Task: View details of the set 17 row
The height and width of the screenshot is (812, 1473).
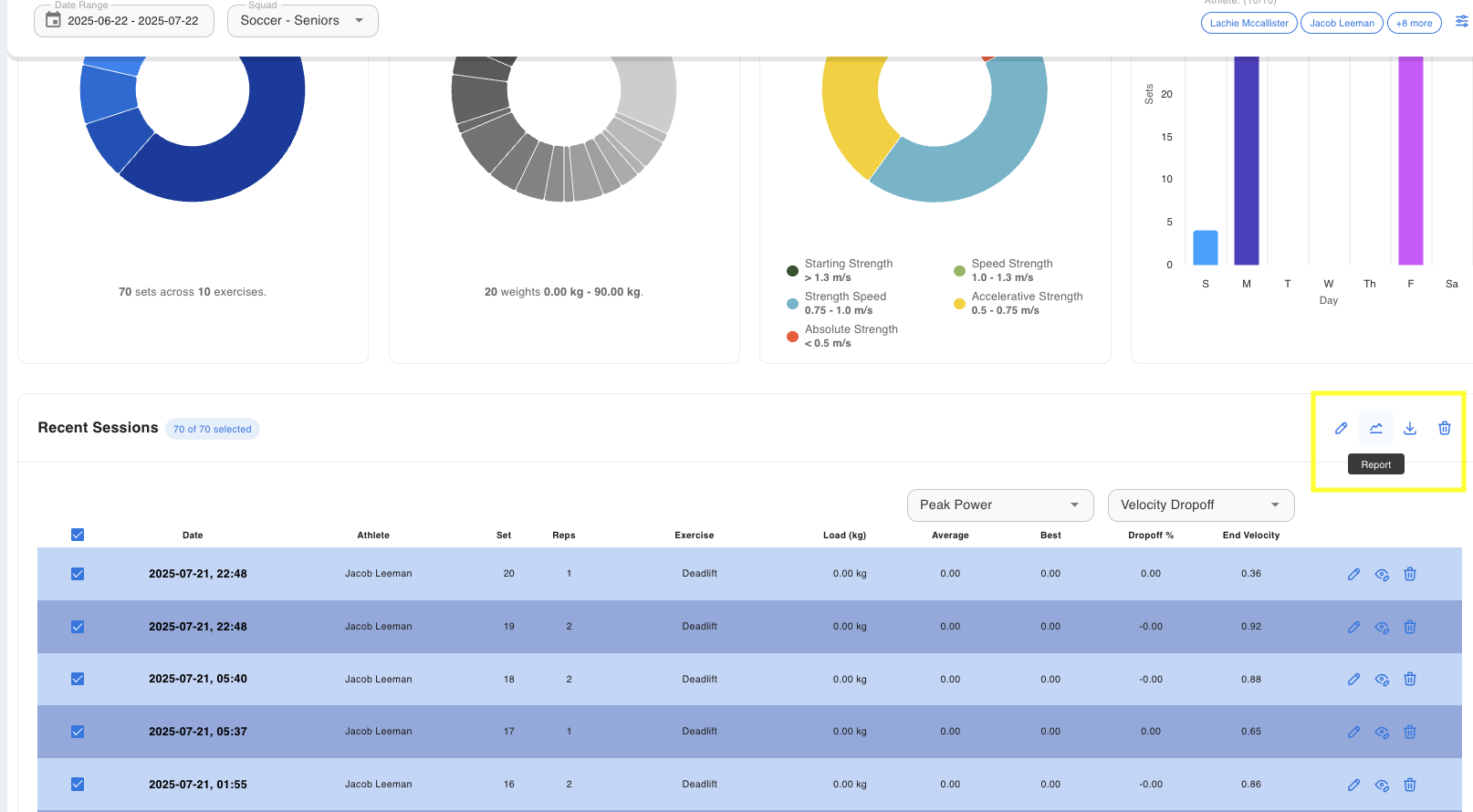Action: [x=1382, y=732]
